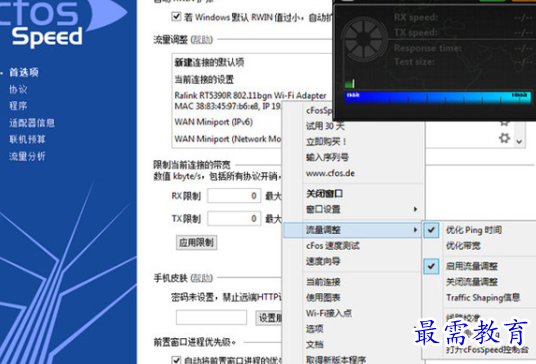This screenshot has height=364, width=536.
Task: Click the blue gradient speed scale bar
Action: tap(438, 98)
